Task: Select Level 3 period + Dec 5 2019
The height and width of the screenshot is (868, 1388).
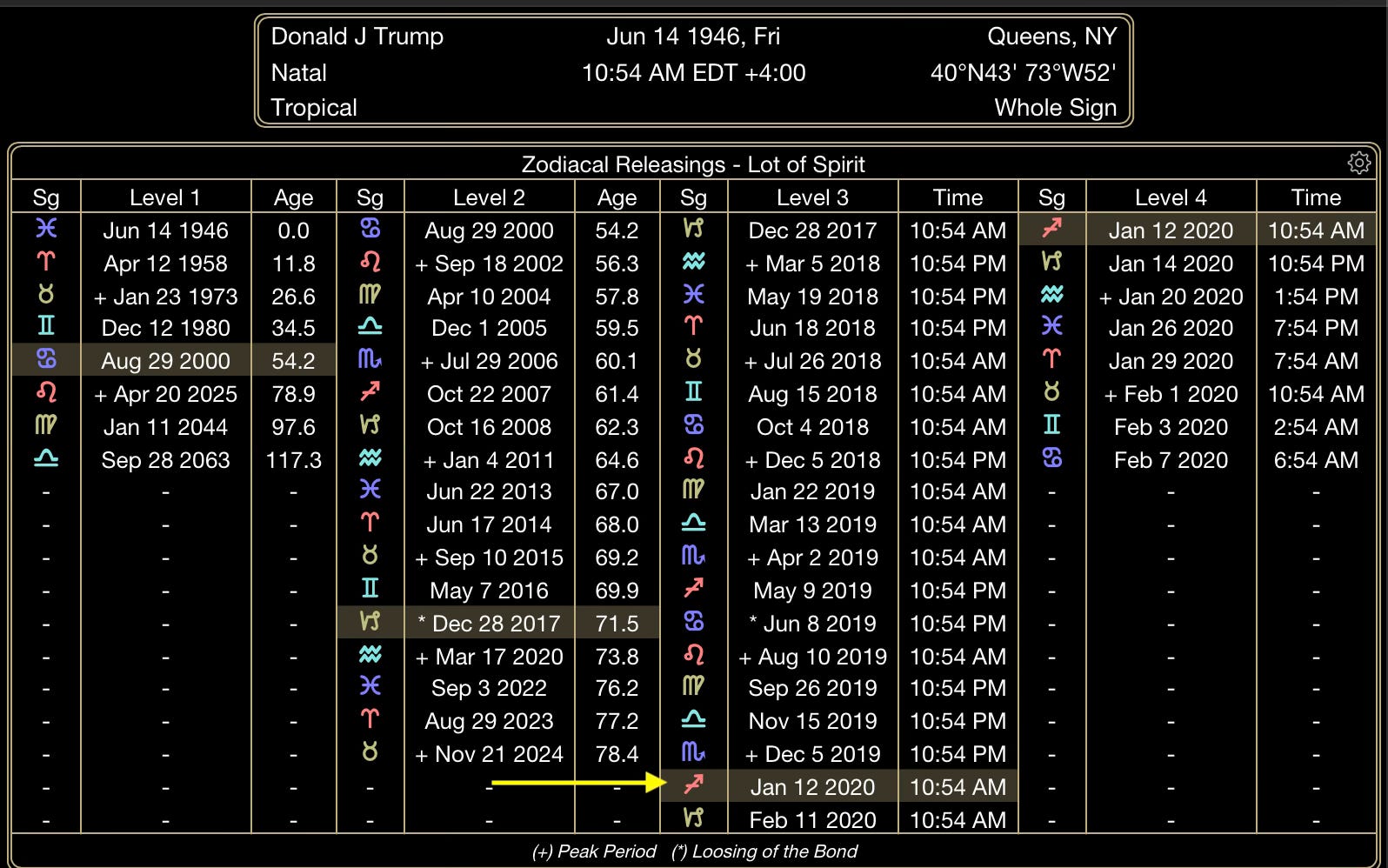Action: 812,754
